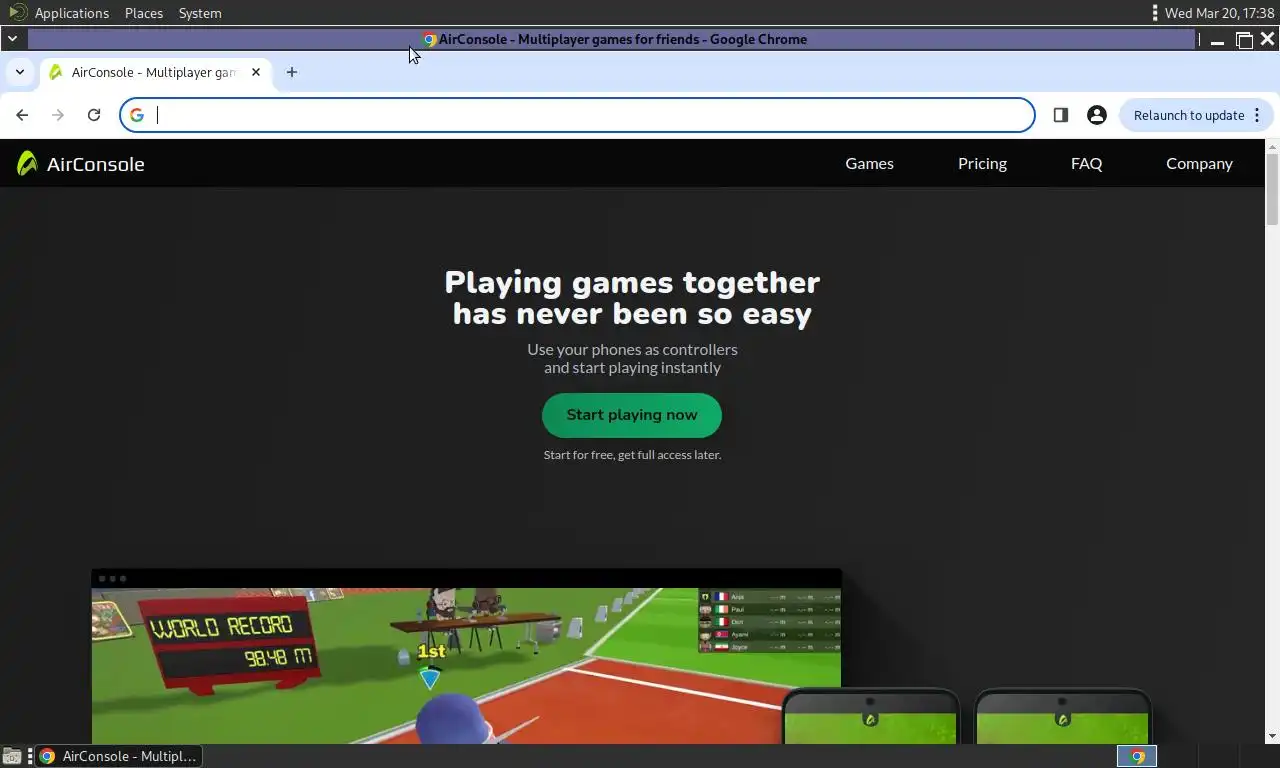The height and width of the screenshot is (768, 1280).
Task: Click the three-dot icon in the top system panel
Action: (x=1155, y=13)
